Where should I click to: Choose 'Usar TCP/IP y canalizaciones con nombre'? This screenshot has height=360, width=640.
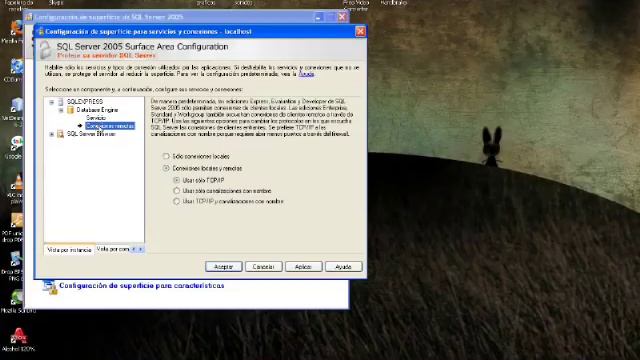(x=176, y=201)
